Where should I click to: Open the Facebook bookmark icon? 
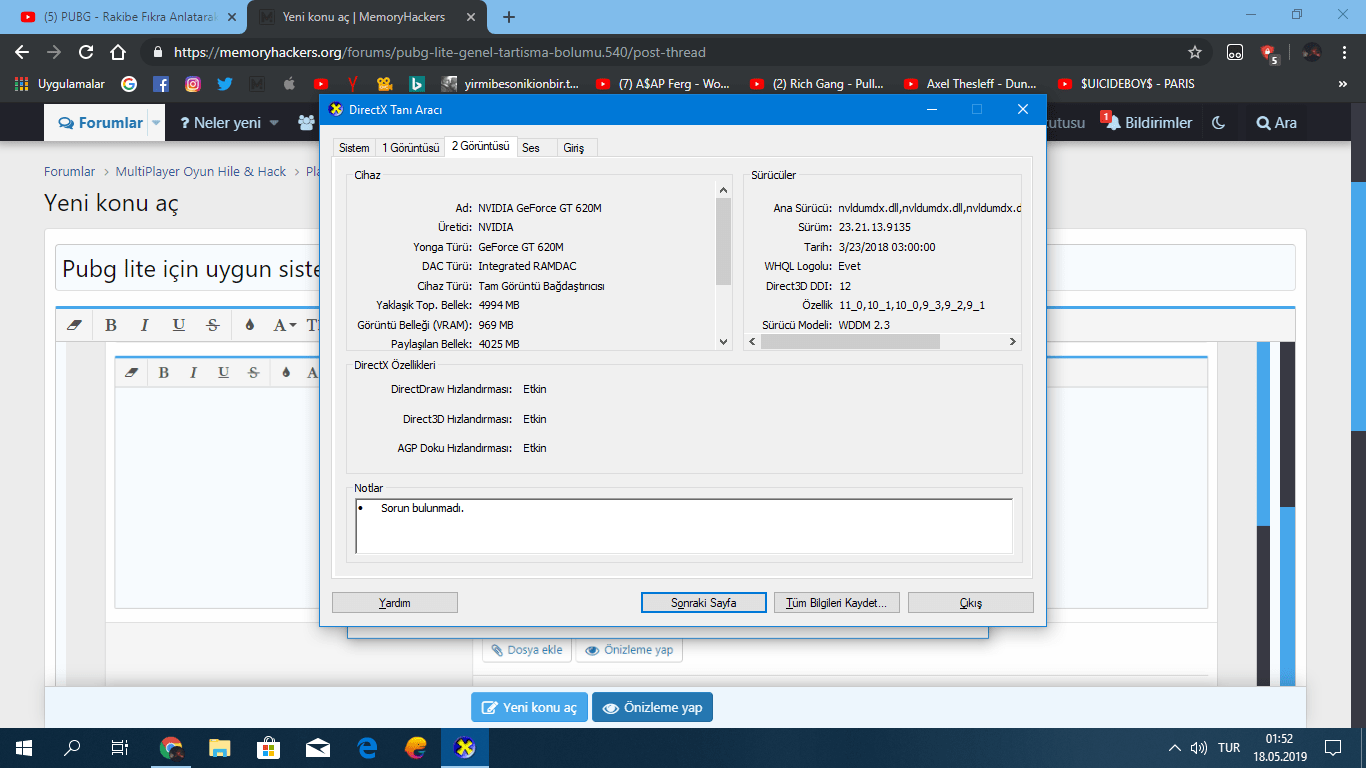pos(161,84)
